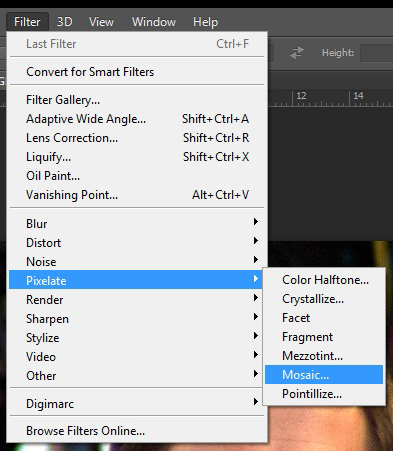This screenshot has width=393, height=451.
Task: Open the Stylize submenu
Action: click(137, 338)
